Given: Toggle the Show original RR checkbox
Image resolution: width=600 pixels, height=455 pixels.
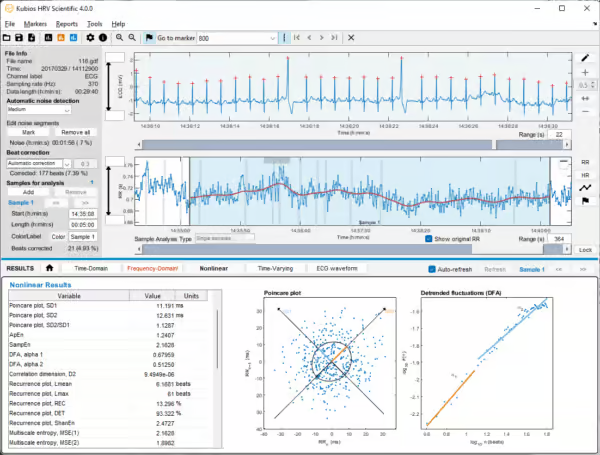Looking at the screenshot, I should point(430,240).
